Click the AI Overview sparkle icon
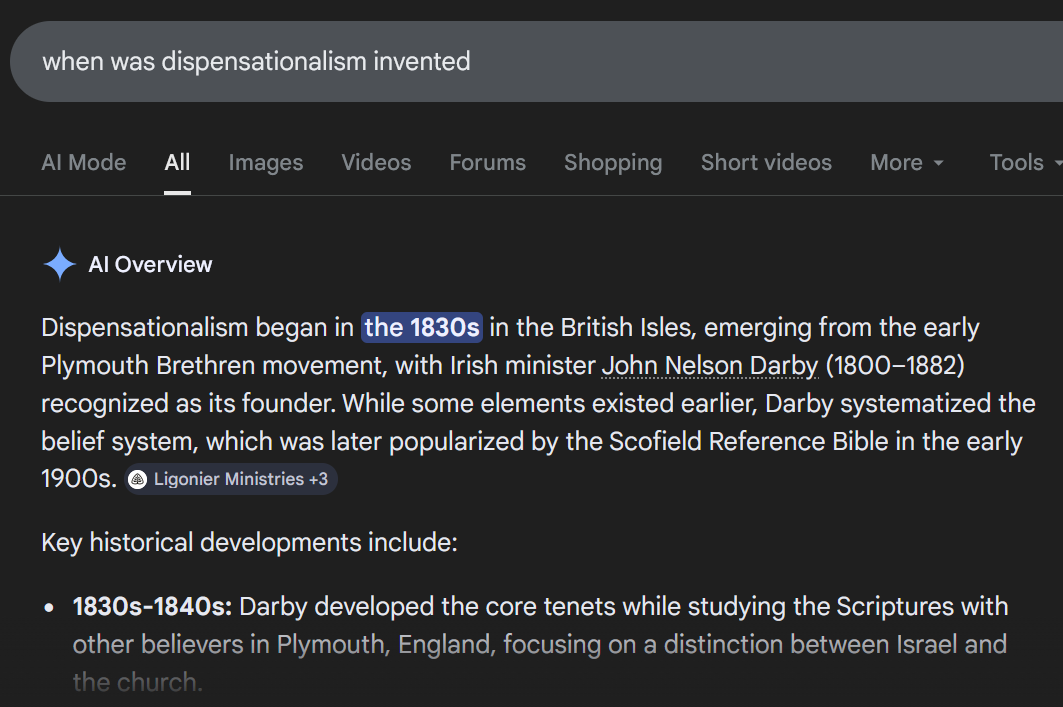The height and width of the screenshot is (707, 1063). (60, 264)
